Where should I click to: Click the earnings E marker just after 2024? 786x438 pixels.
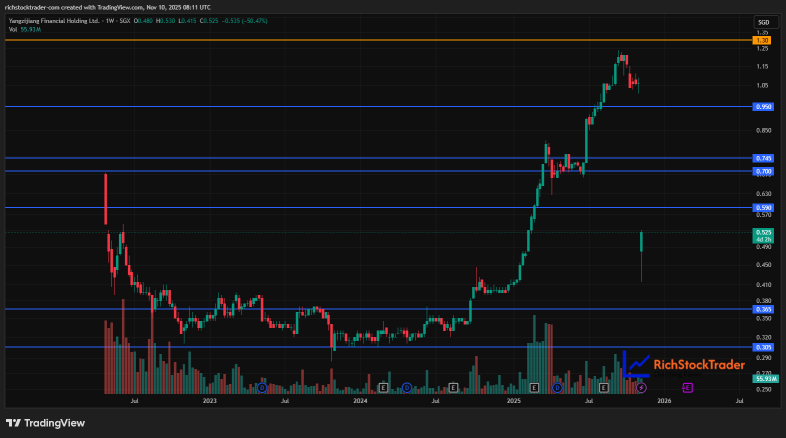point(383,387)
